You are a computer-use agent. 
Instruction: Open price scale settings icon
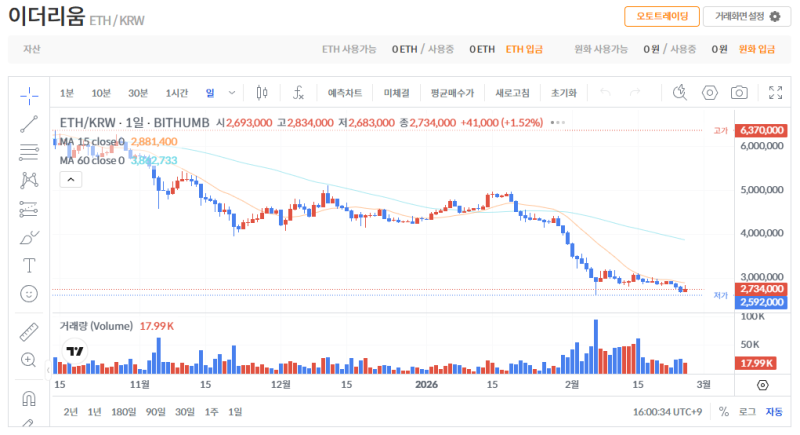(x=763, y=385)
